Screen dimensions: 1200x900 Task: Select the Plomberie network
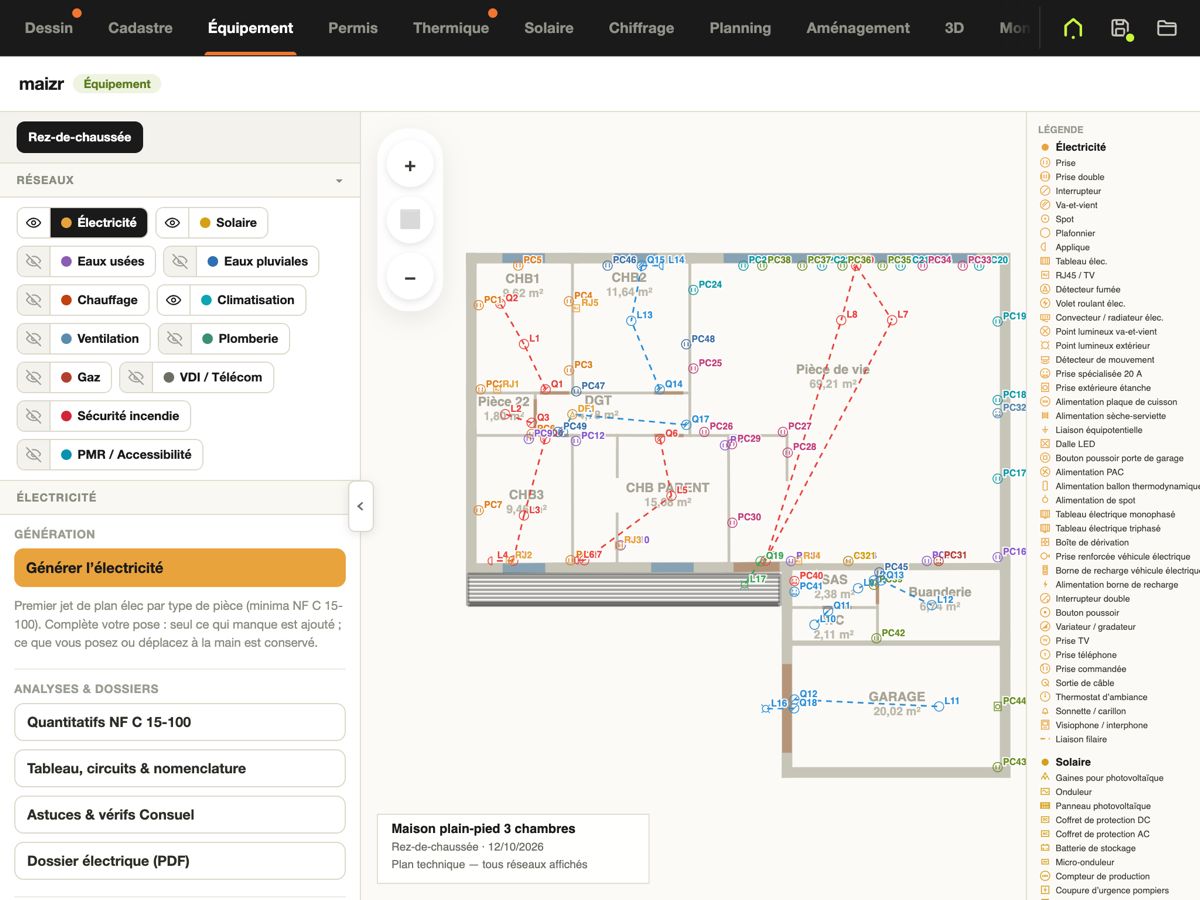[240, 339]
